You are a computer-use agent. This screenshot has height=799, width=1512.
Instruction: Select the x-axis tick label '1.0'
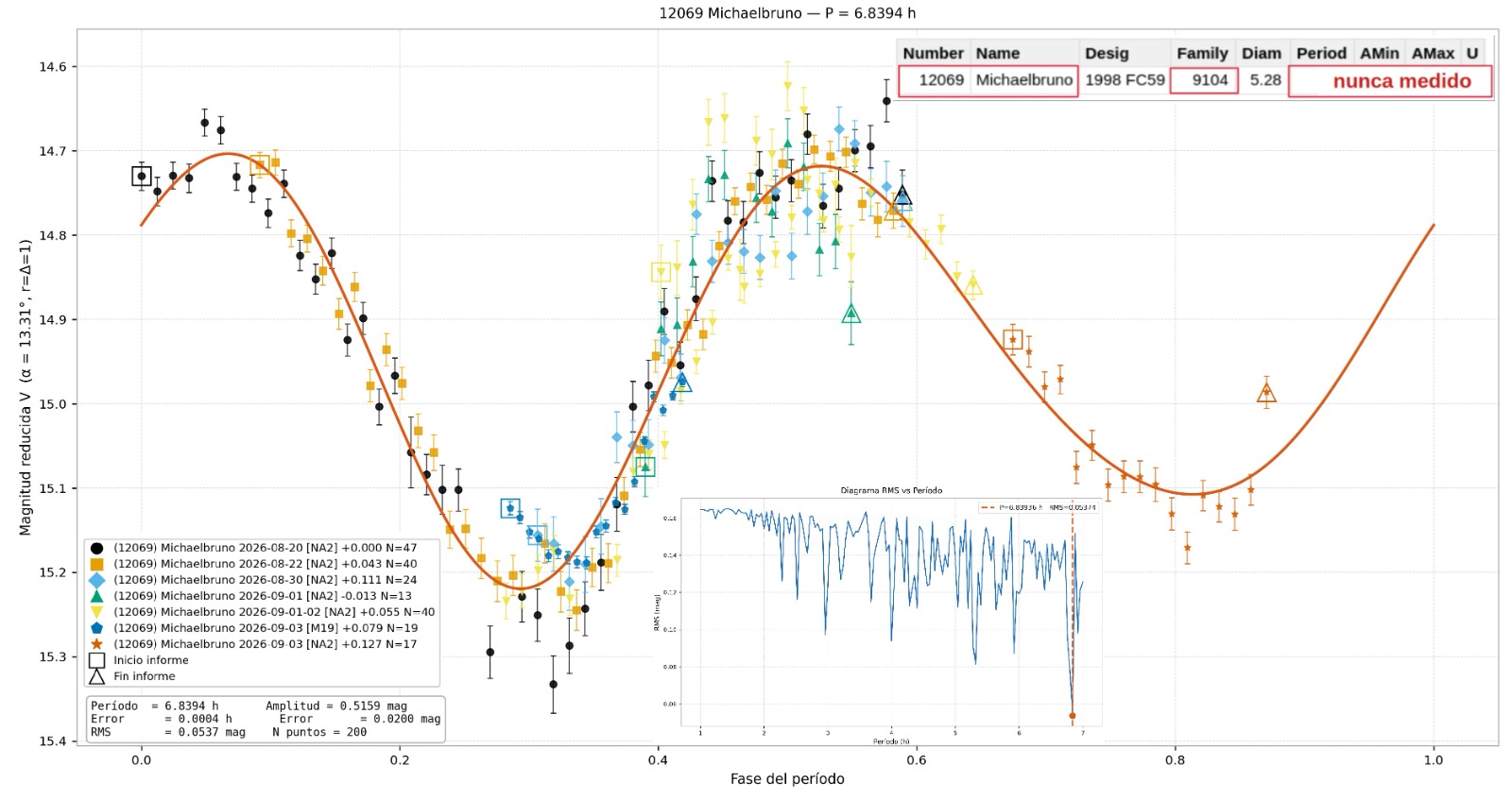(1434, 759)
